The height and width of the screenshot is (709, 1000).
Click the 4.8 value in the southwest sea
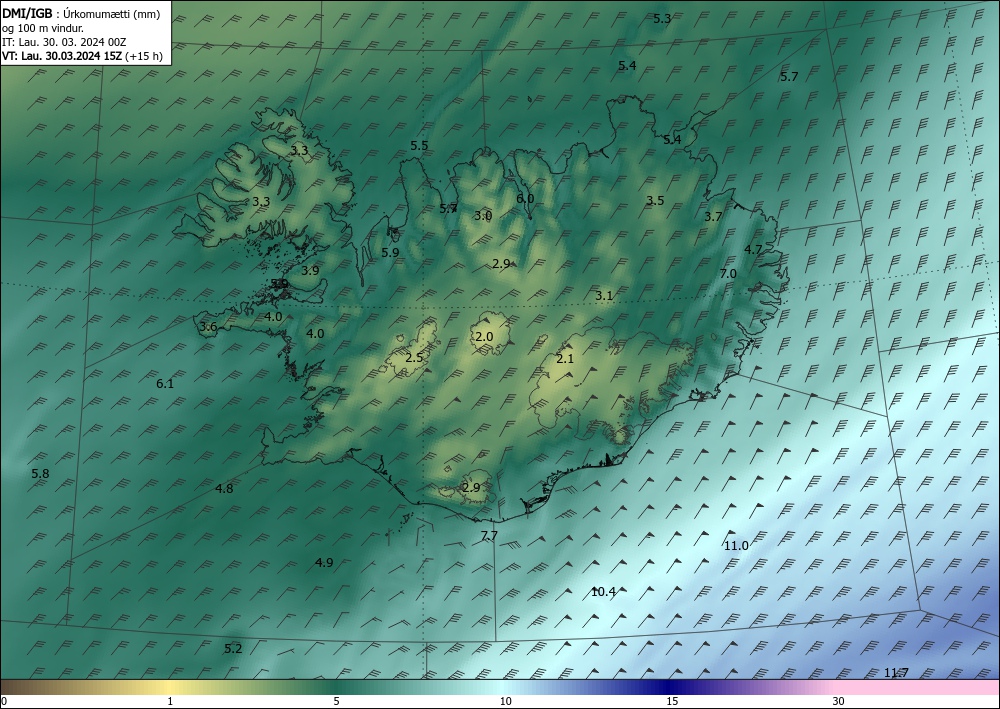point(224,489)
